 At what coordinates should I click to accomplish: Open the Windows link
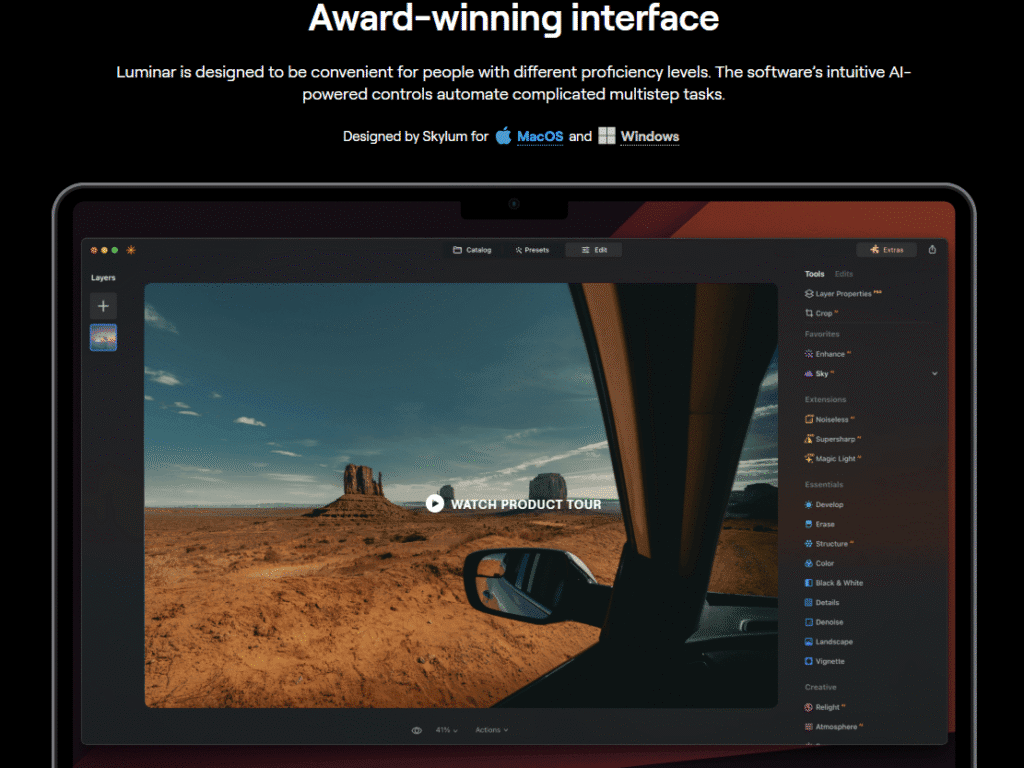(x=649, y=136)
